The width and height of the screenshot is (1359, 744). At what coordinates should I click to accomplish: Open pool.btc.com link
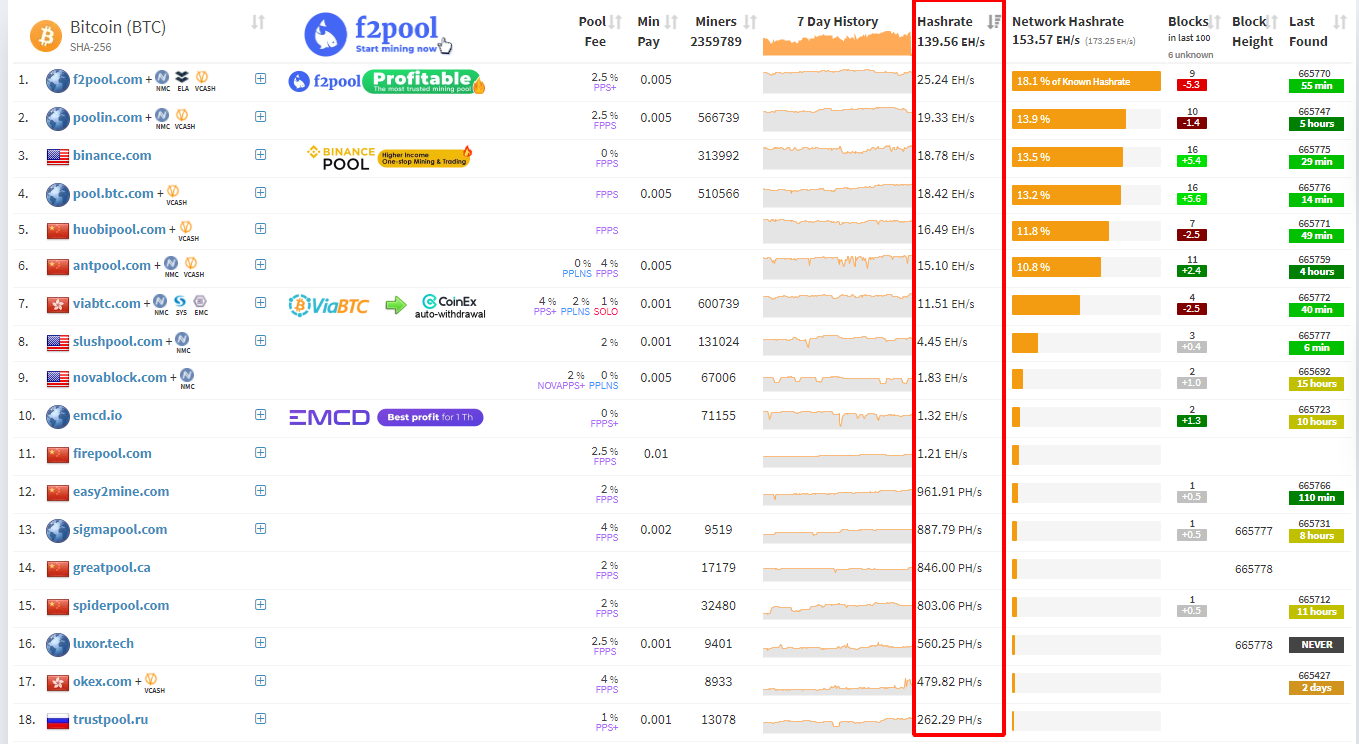pyautogui.click(x=114, y=193)
